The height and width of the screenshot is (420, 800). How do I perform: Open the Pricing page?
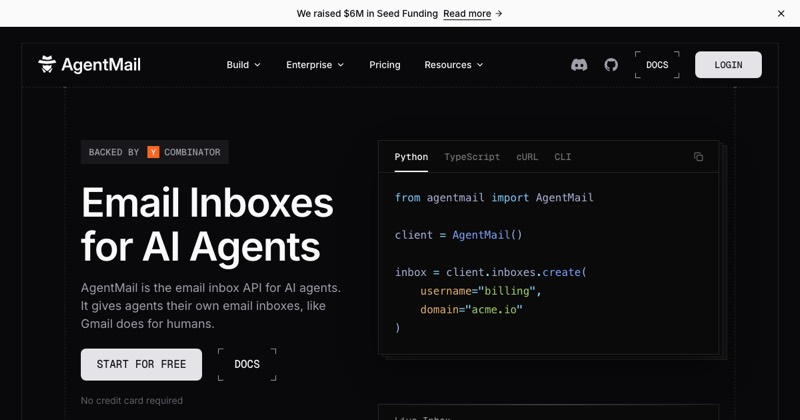click(385, 65)
